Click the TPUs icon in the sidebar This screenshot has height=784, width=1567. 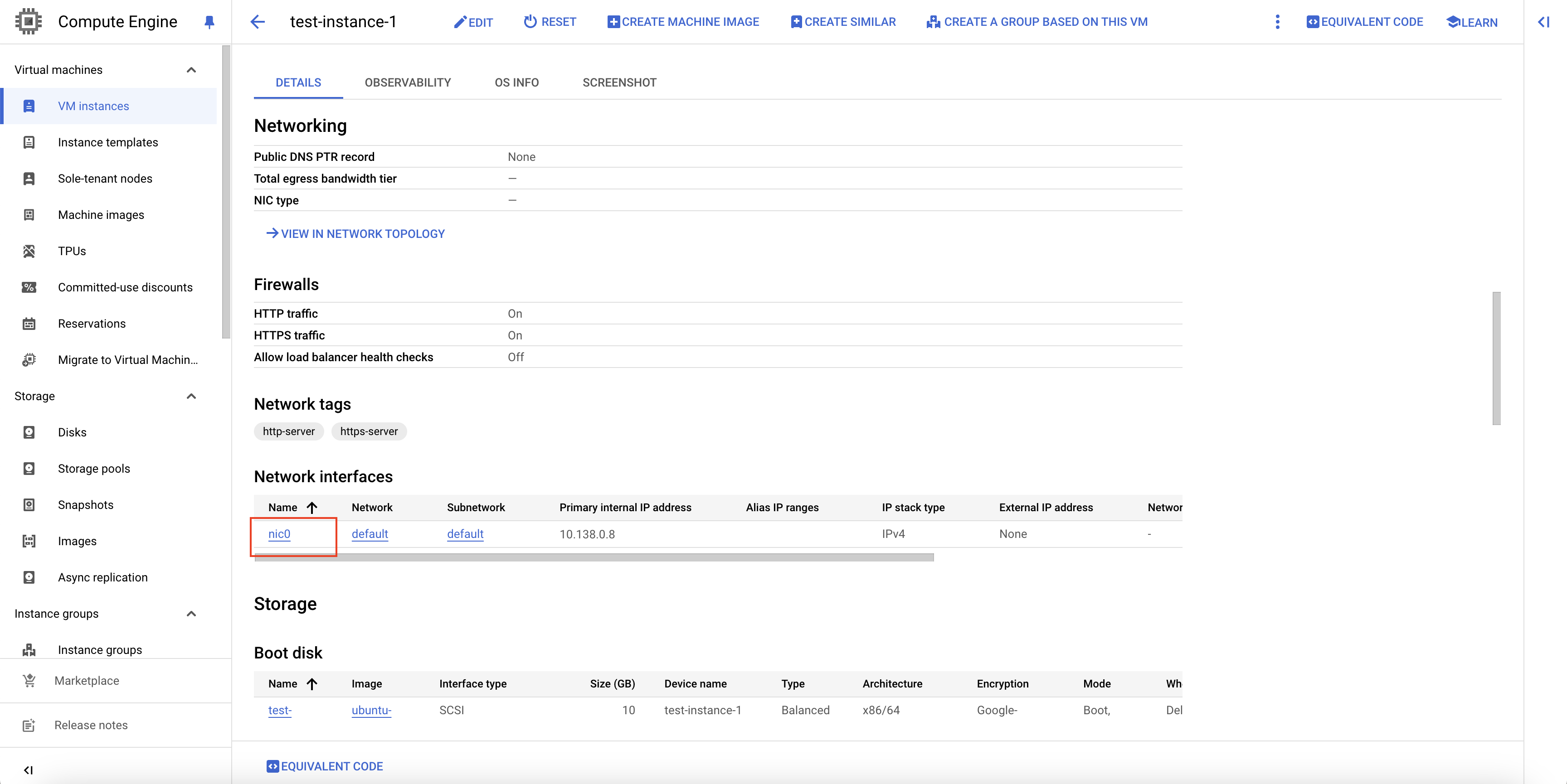(29, 251)
